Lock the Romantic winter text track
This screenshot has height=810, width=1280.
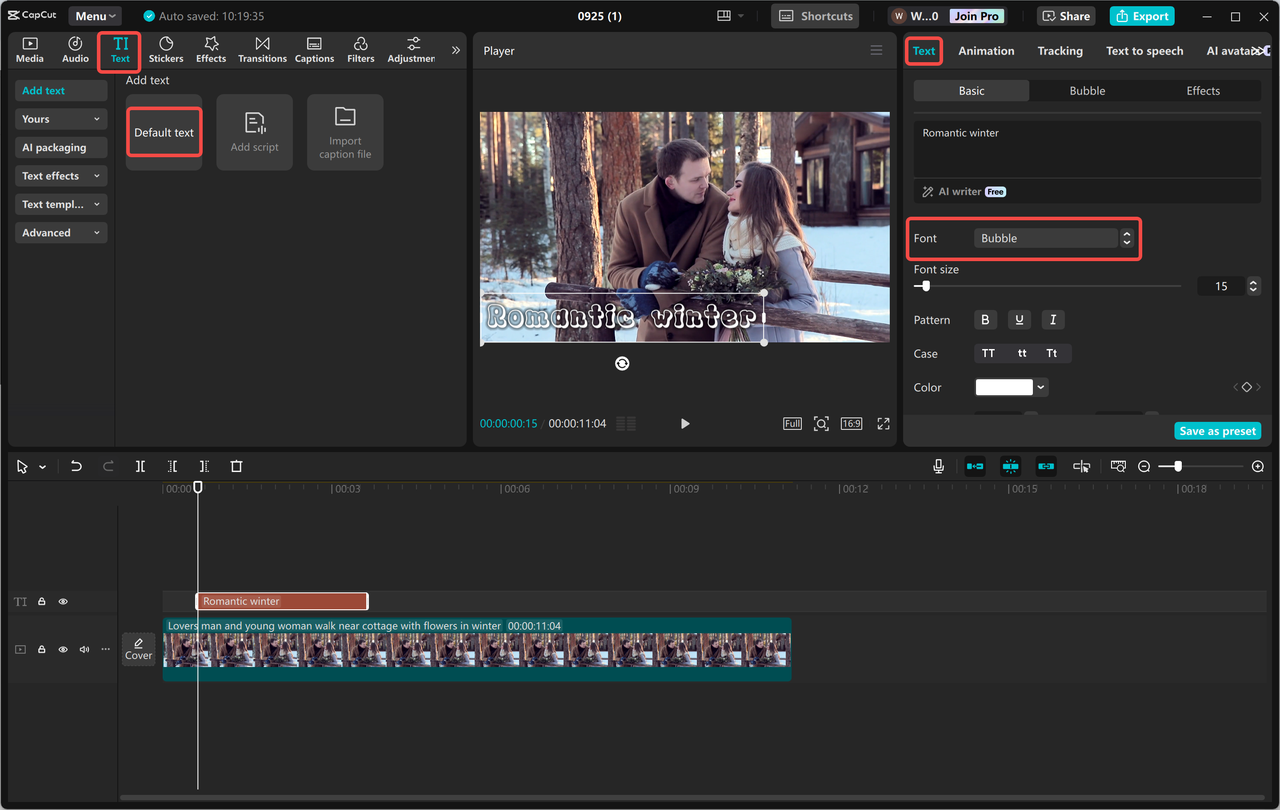(x=41, y=601)
